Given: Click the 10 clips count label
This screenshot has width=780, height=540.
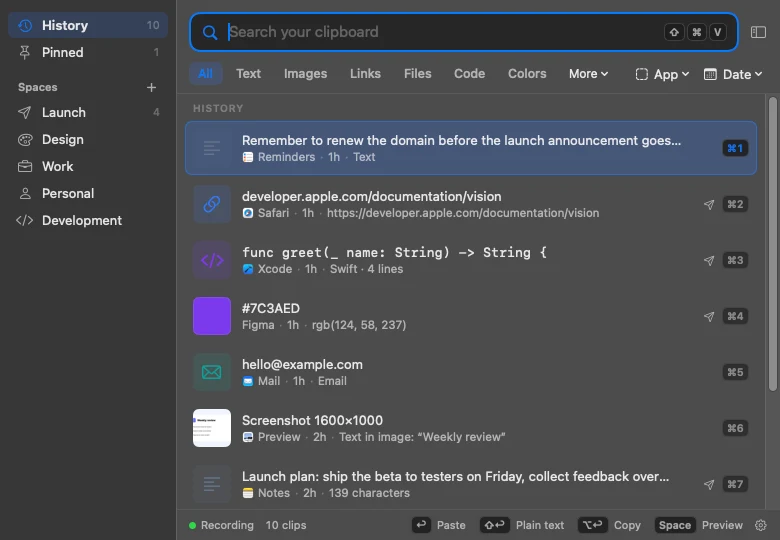Looking at the screenshot, I should pyautogui.click(x=286, y=526).
